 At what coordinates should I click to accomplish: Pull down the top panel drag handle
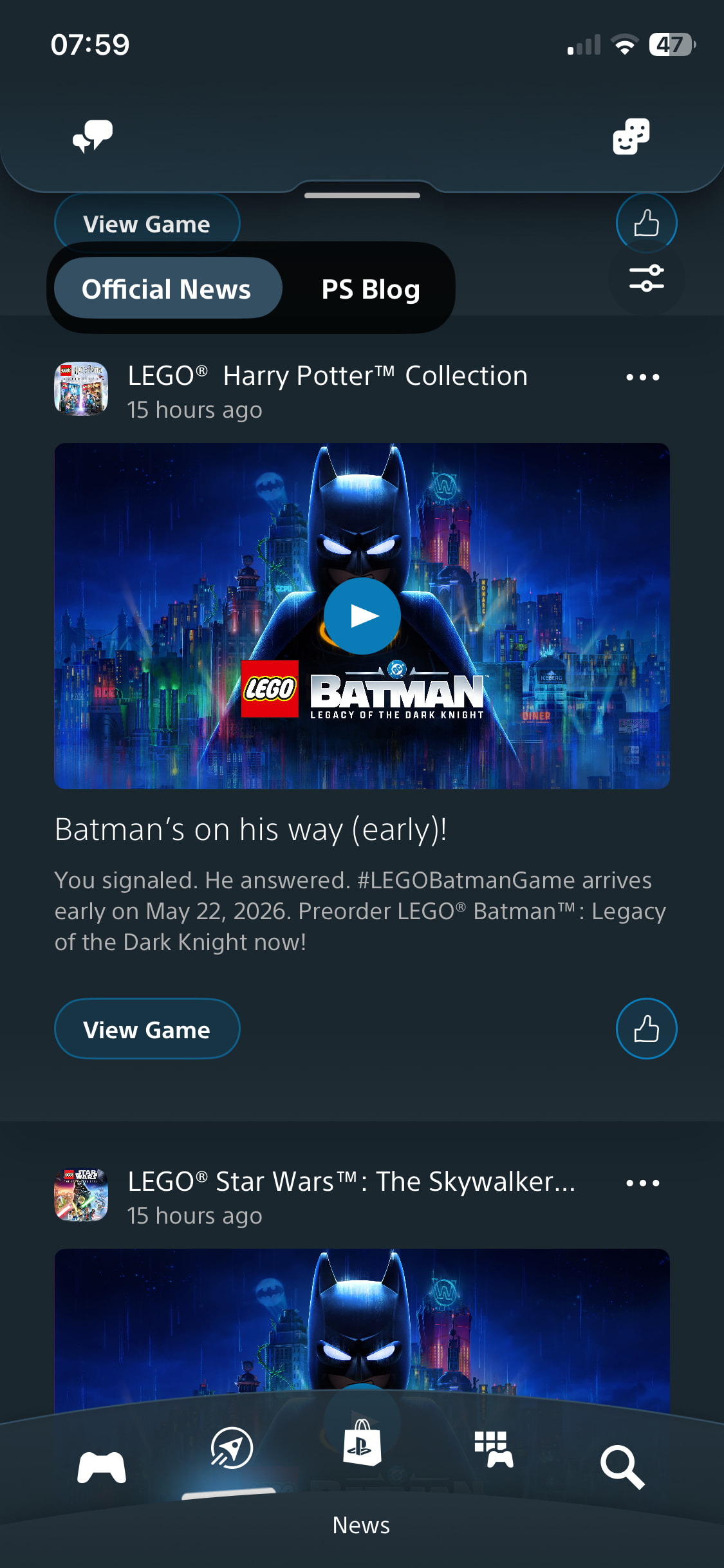pos(362,195)
